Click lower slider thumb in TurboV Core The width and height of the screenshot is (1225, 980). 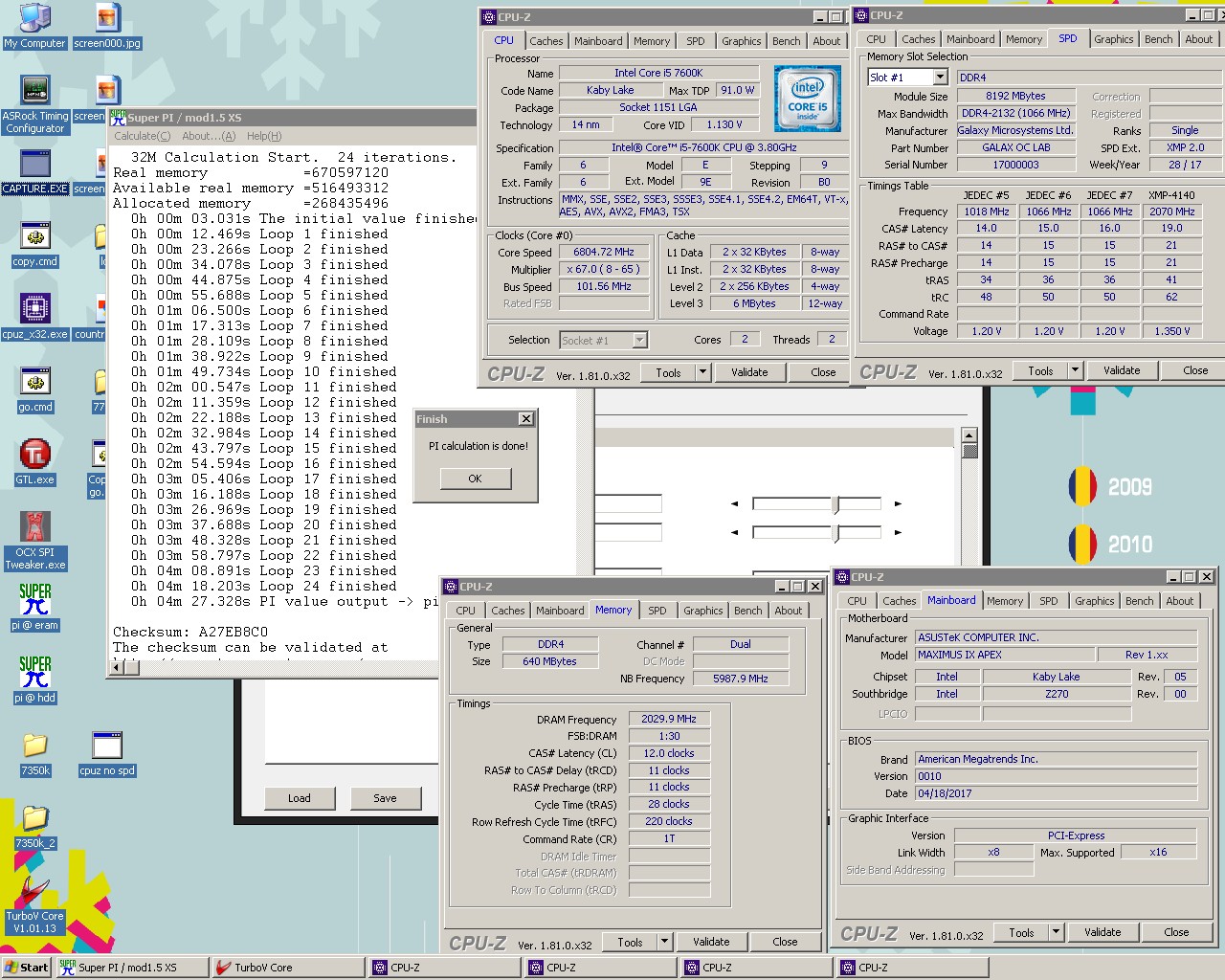coord(836,532)
